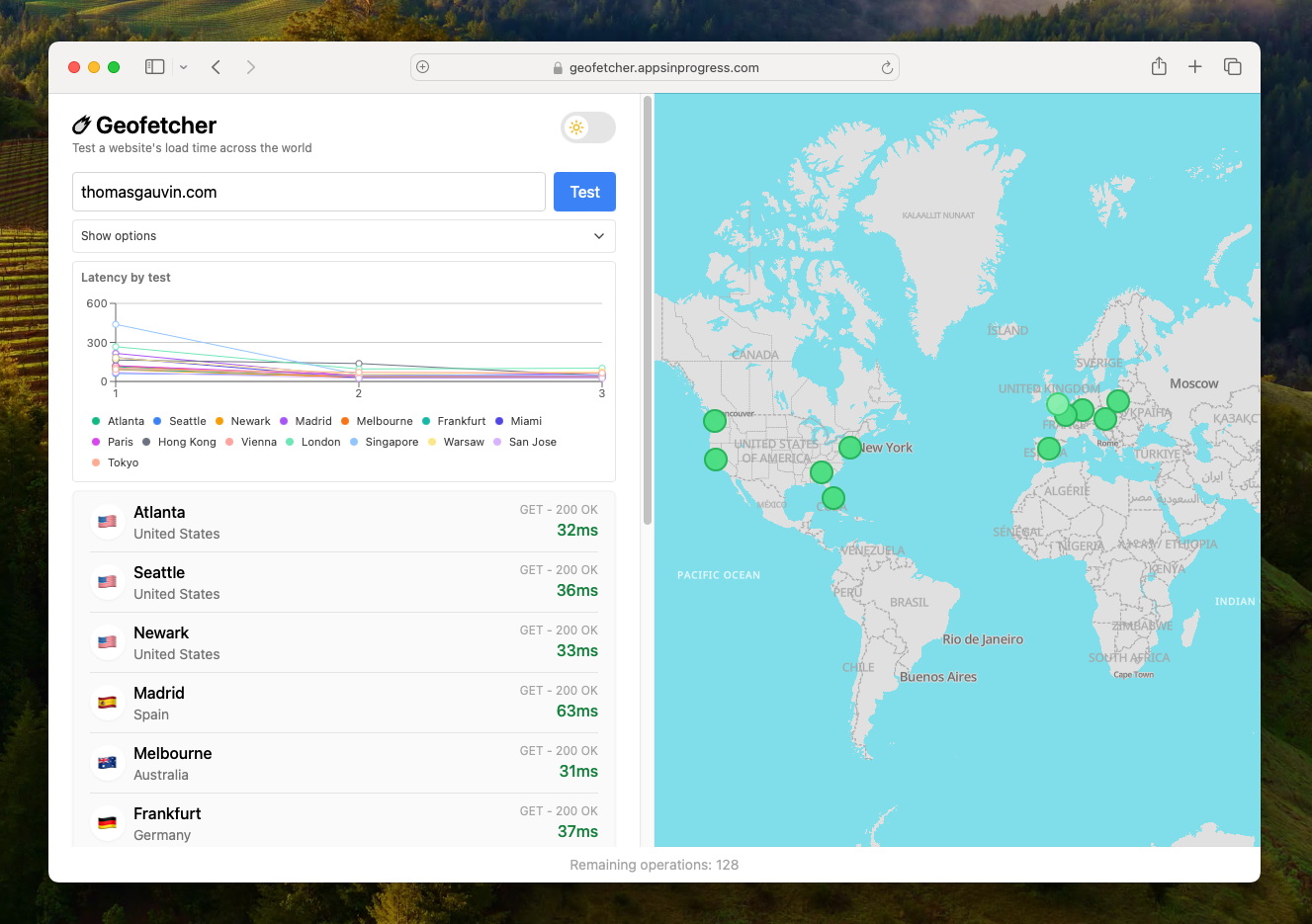Click the German flag next to Frankfurt
This screenshot has width=1312, height=924.
click(107, 822)
